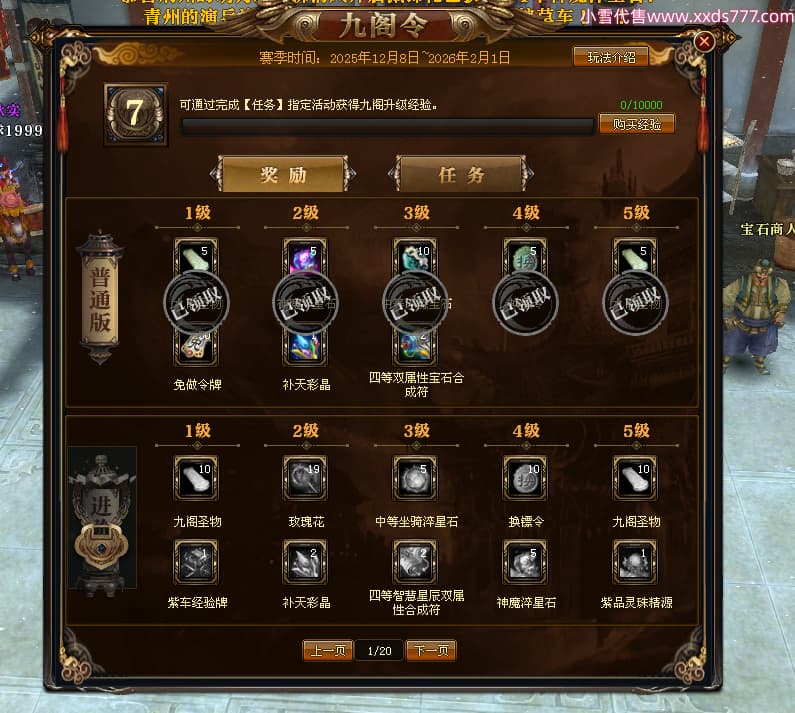Close the 九阁令 window
The height and width of the screenshot is (713, 795).
(x=704, y=42)
